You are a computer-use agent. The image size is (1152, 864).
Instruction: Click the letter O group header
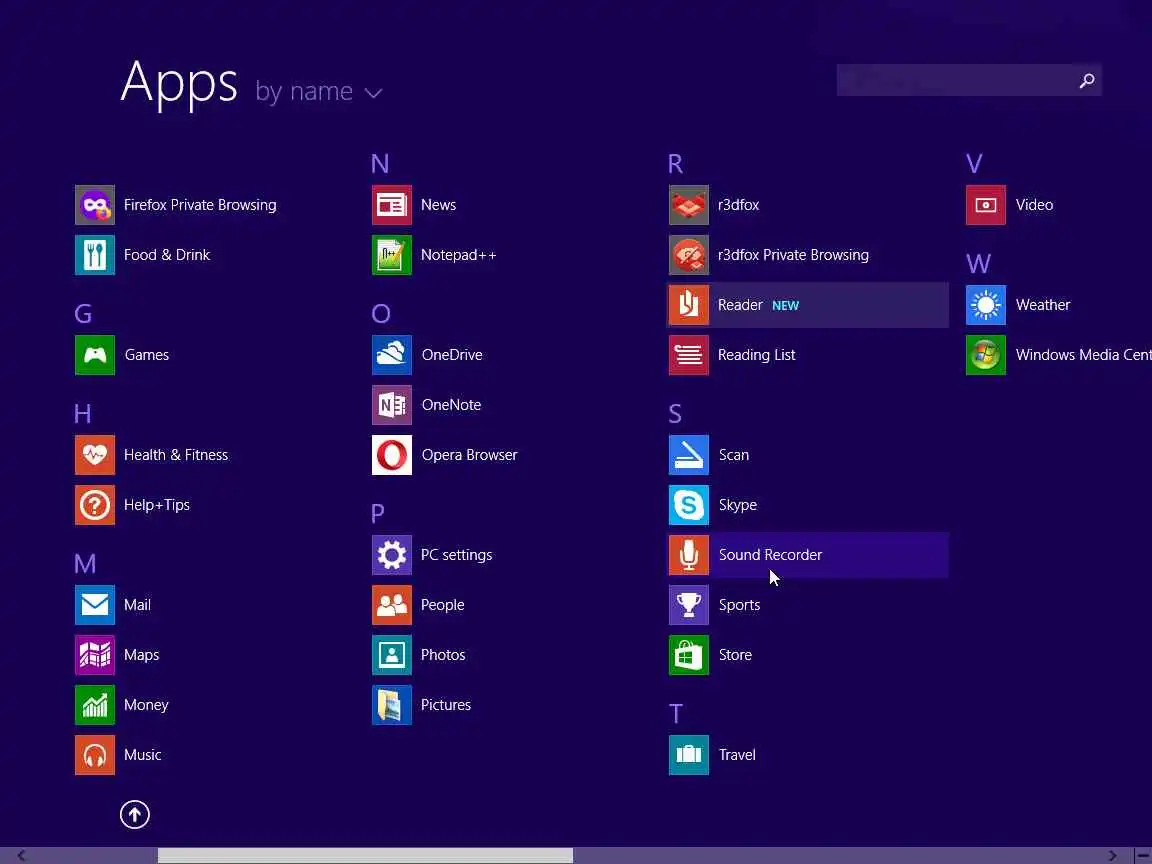pyautogui.click(x=381, y=314)
